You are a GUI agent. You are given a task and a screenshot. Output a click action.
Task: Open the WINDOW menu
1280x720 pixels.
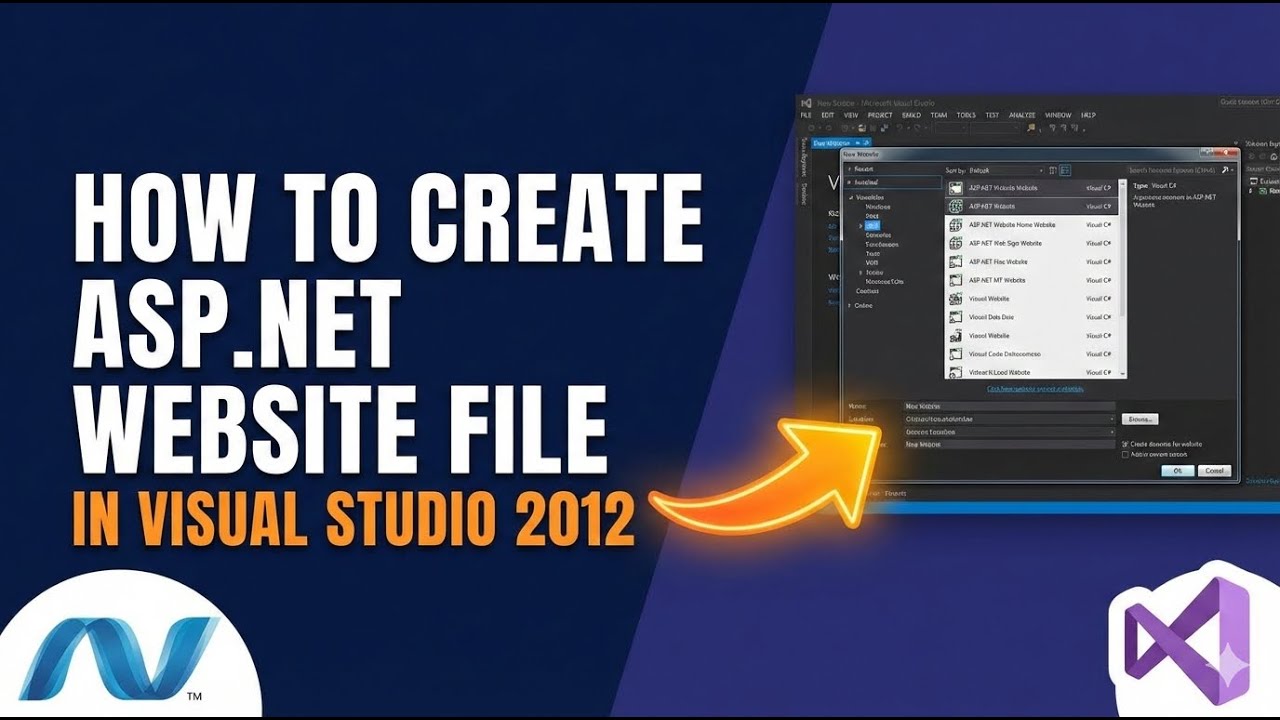tap(1058, 115)
